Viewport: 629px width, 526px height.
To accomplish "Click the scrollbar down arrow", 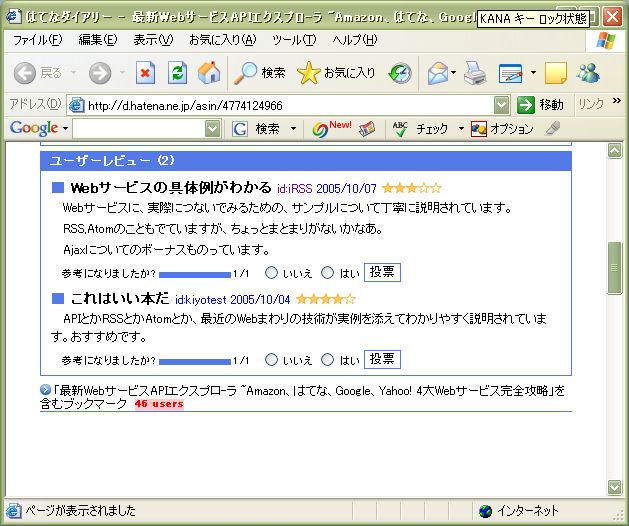I will pos(614,487).
